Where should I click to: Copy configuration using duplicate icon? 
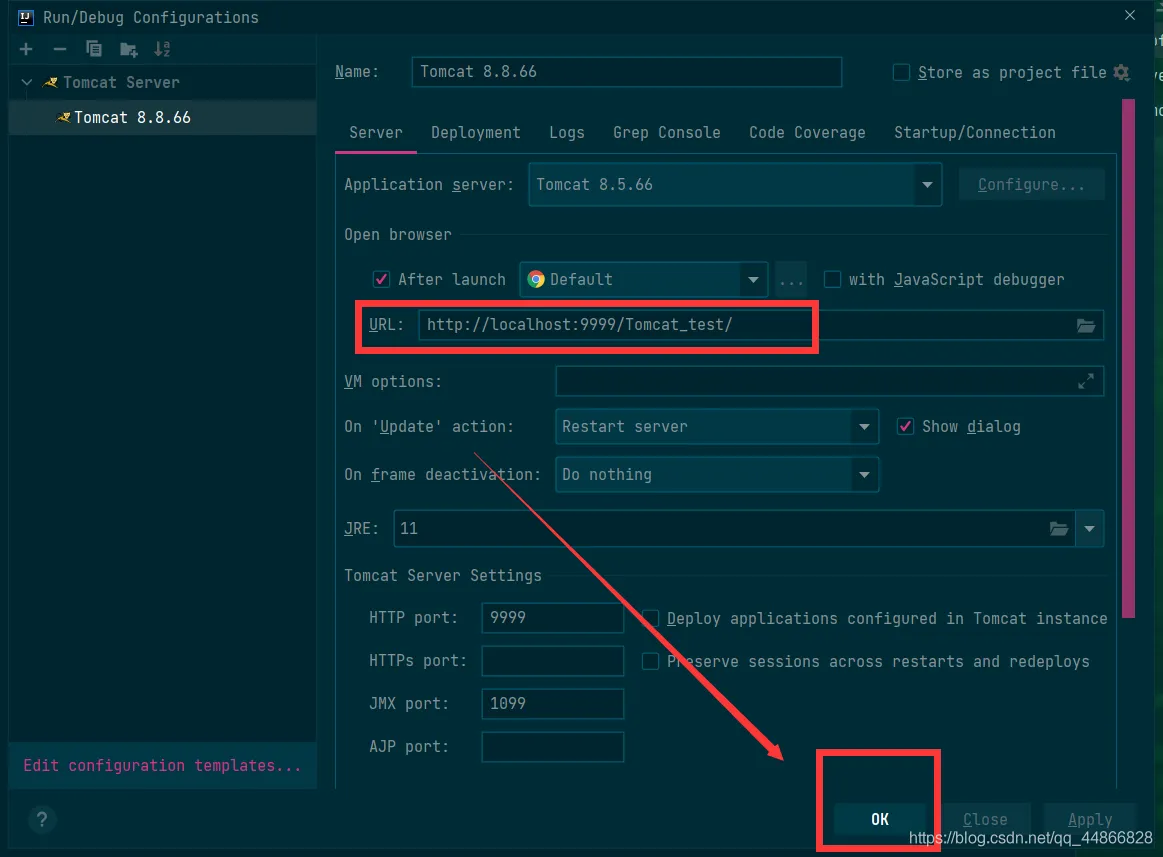(x=93, y=49)
